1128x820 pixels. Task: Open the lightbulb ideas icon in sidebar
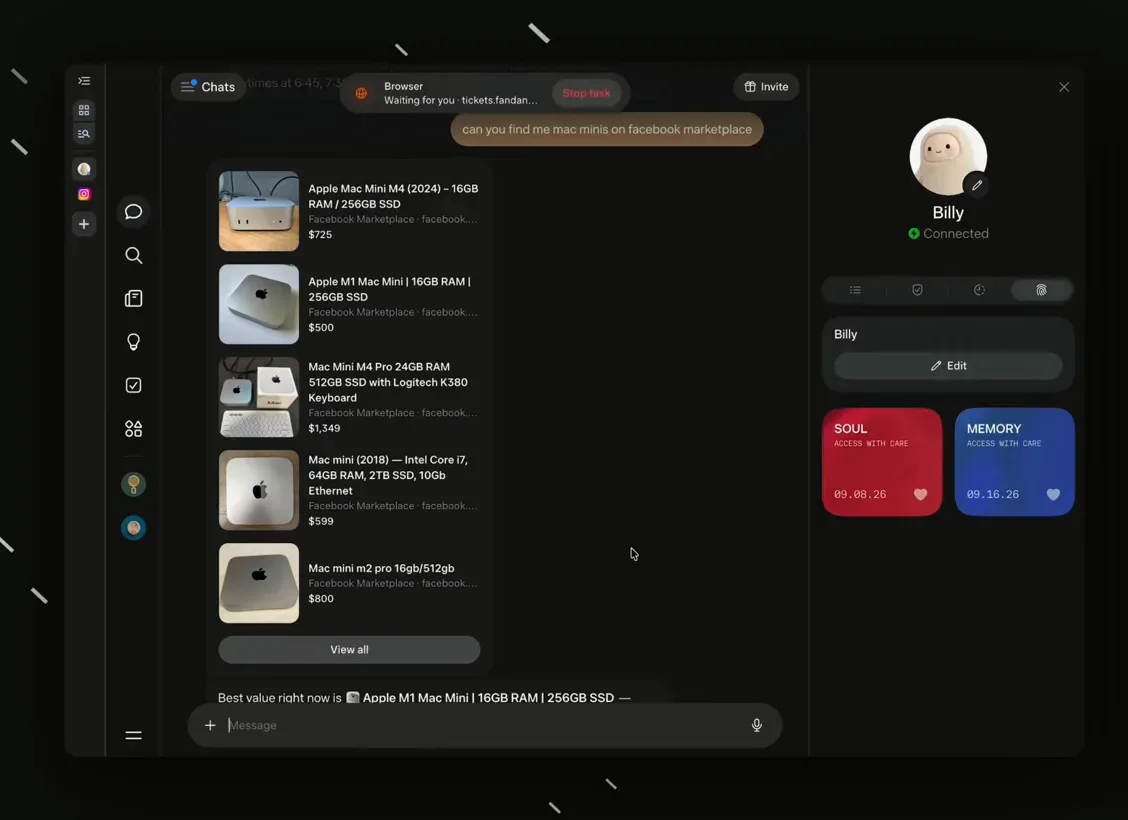134,342
